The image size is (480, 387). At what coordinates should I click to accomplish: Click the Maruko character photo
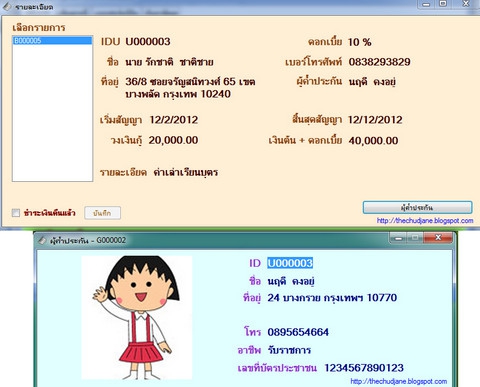(x=137, y=317)
